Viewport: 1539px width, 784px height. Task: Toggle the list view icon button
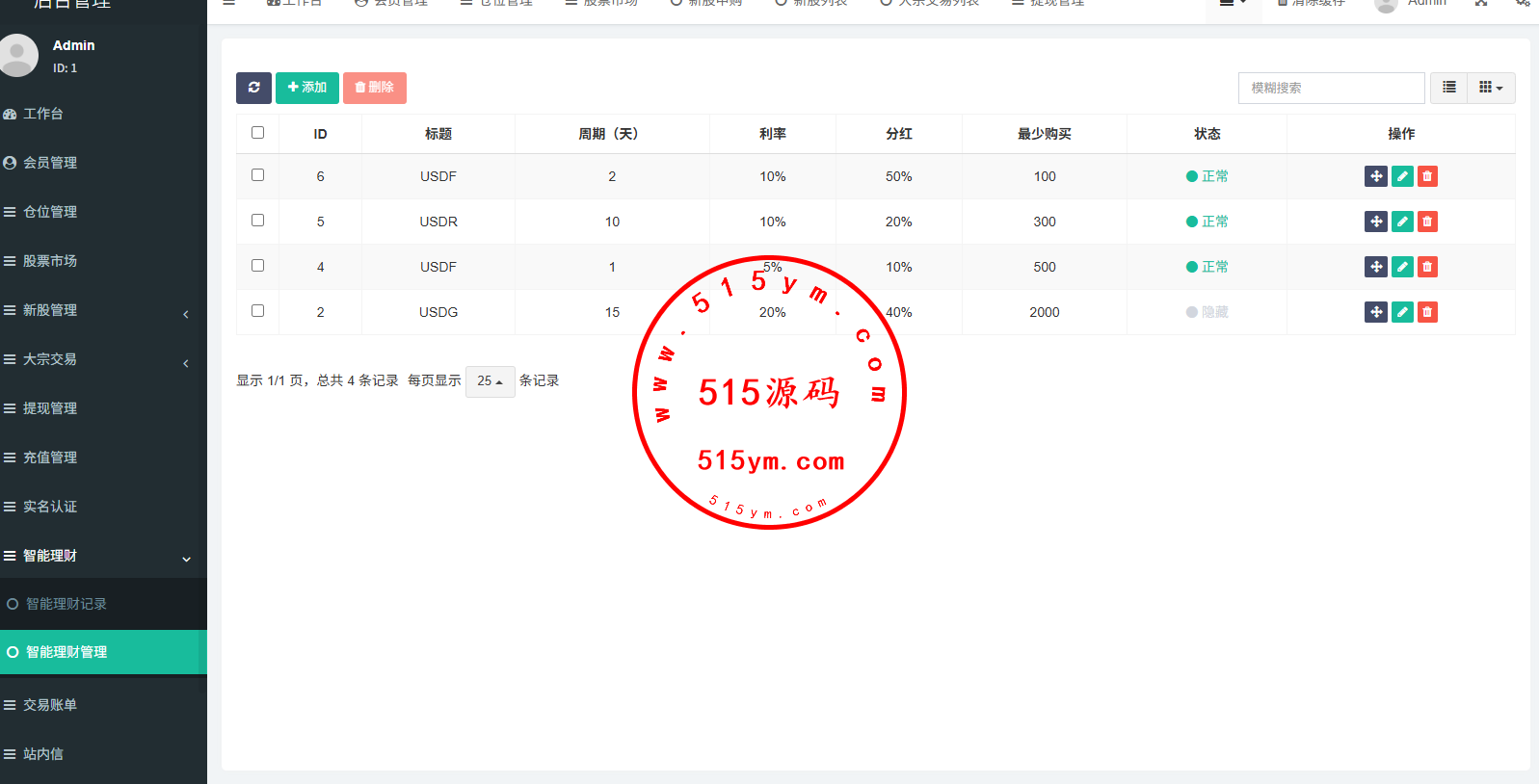pyautogui.click(x=1448, y=88)
